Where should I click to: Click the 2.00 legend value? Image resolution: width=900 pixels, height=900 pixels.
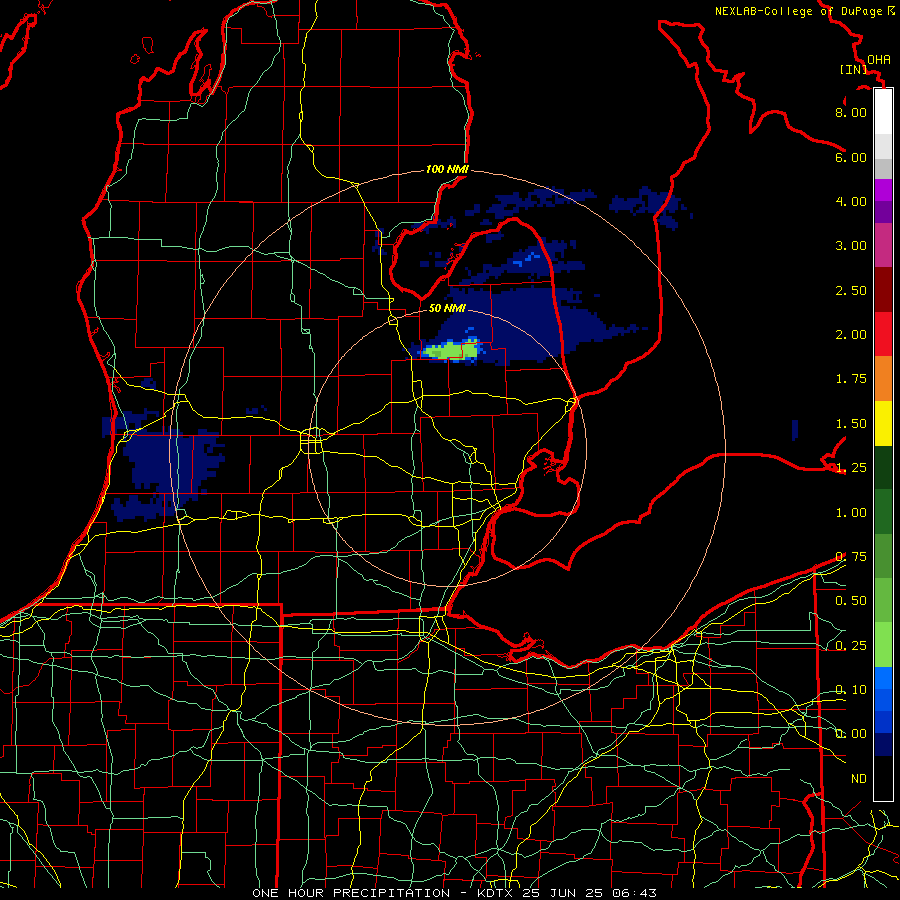(x=851, y=335)
